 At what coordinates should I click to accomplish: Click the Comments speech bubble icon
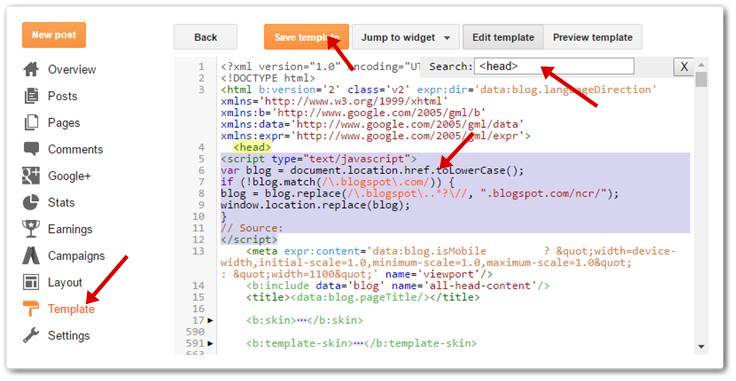tap(31, 149)
